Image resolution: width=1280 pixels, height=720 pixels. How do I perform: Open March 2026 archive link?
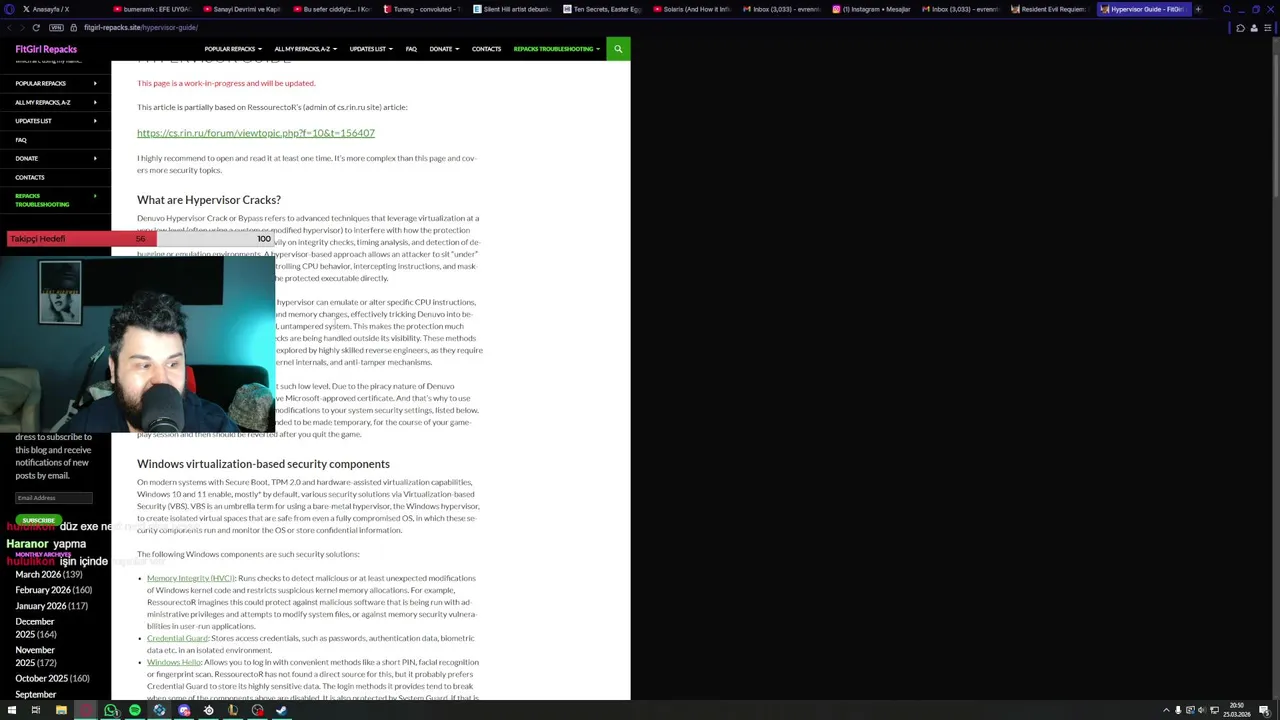tap(38, 574)
